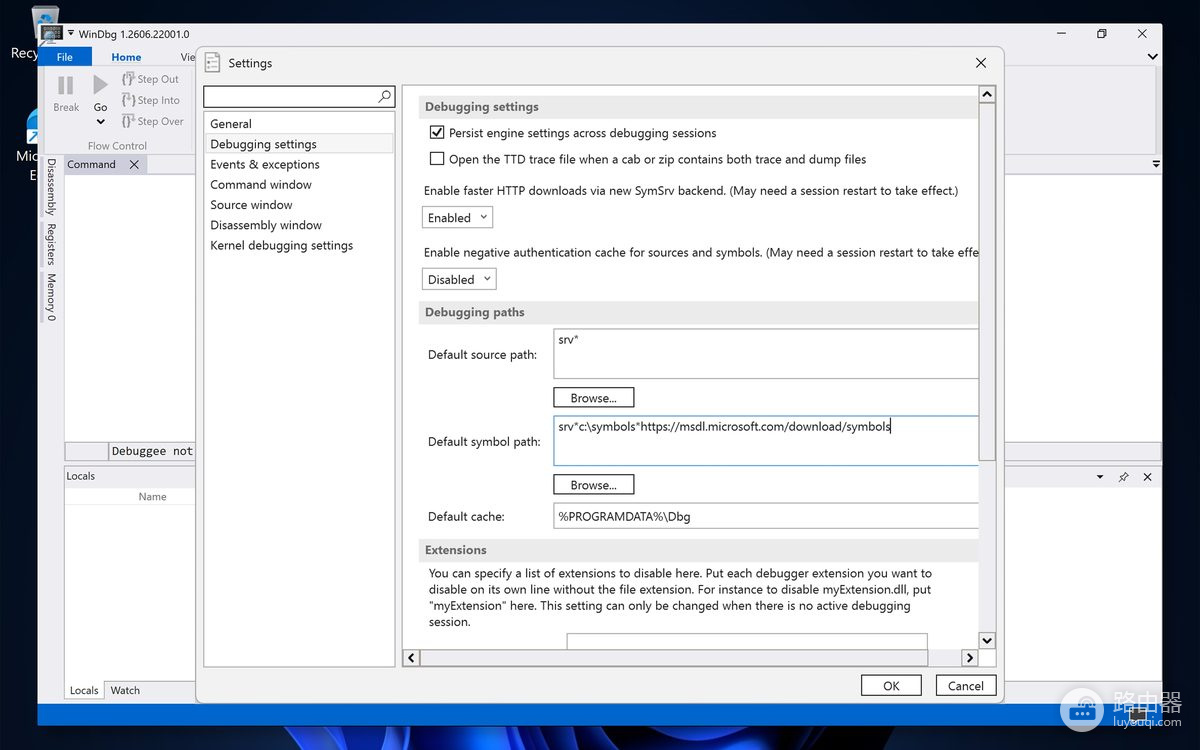1200x750 pixels.
Task: Open the File menu in WinDbg
Action: click(64, 57)
